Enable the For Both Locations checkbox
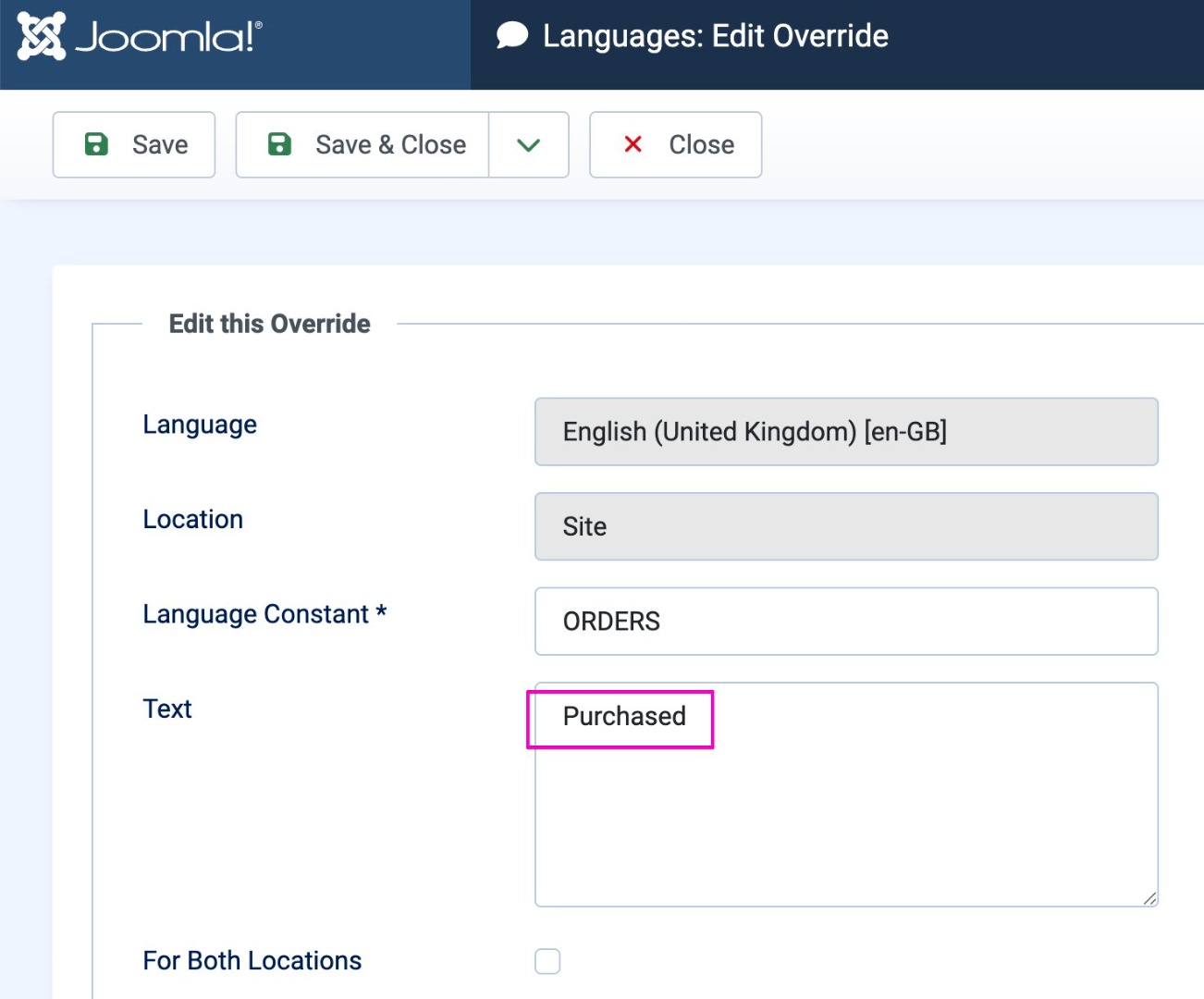Image resolution: width=1204 pixels, height=999 pixels. pos(547,961)
